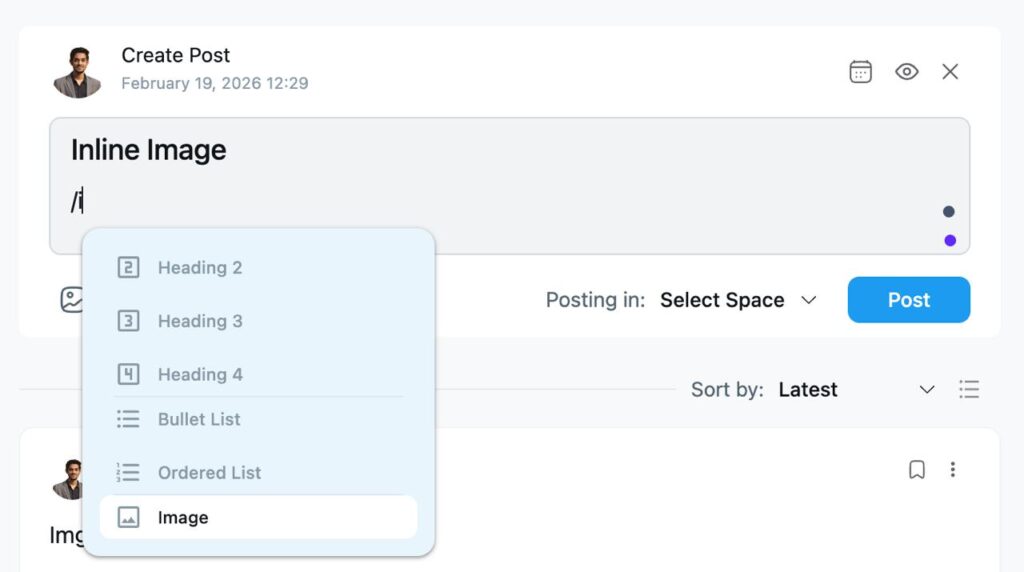
Task: Close the Create Post editor
Action: (950, 72)
